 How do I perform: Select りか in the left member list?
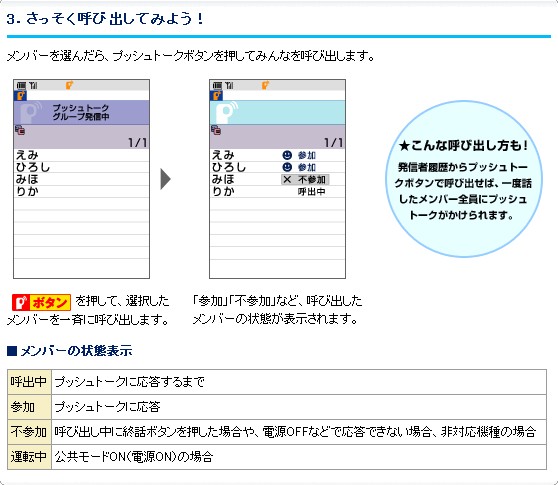[x=27, y=191]
